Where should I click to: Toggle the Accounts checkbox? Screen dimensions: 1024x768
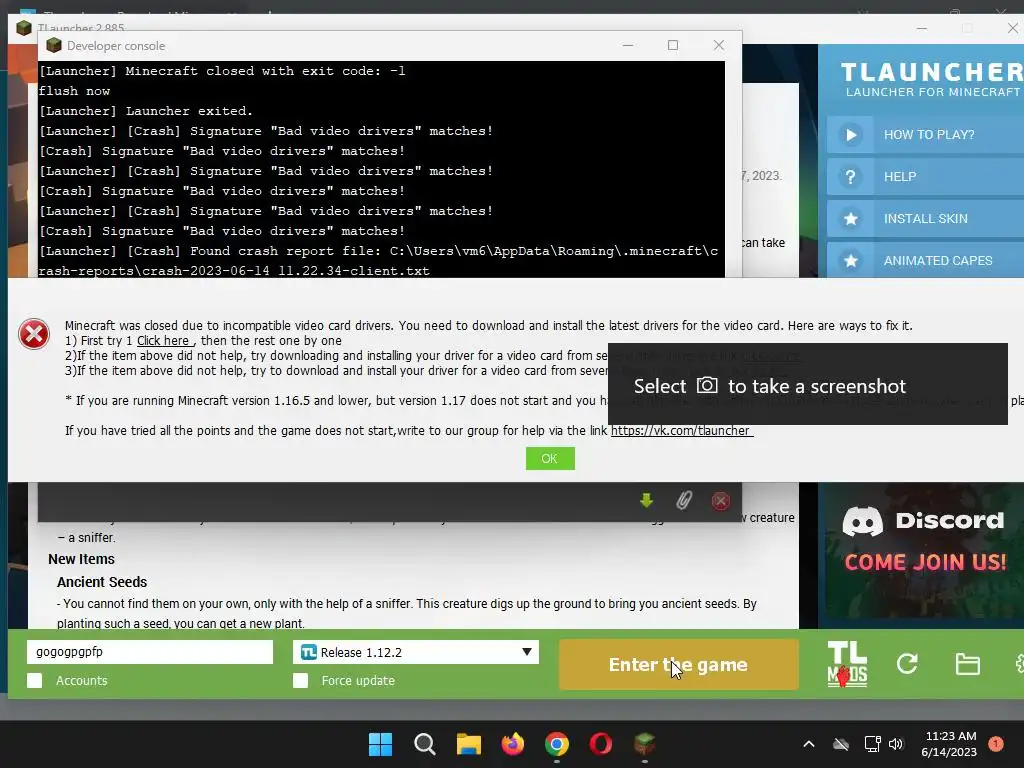(35, 680)
